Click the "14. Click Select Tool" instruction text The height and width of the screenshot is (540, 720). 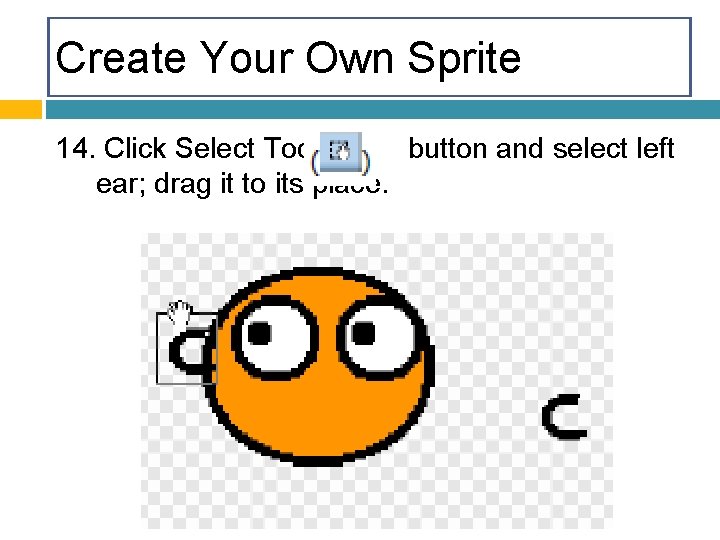click(x=180, y=148)
